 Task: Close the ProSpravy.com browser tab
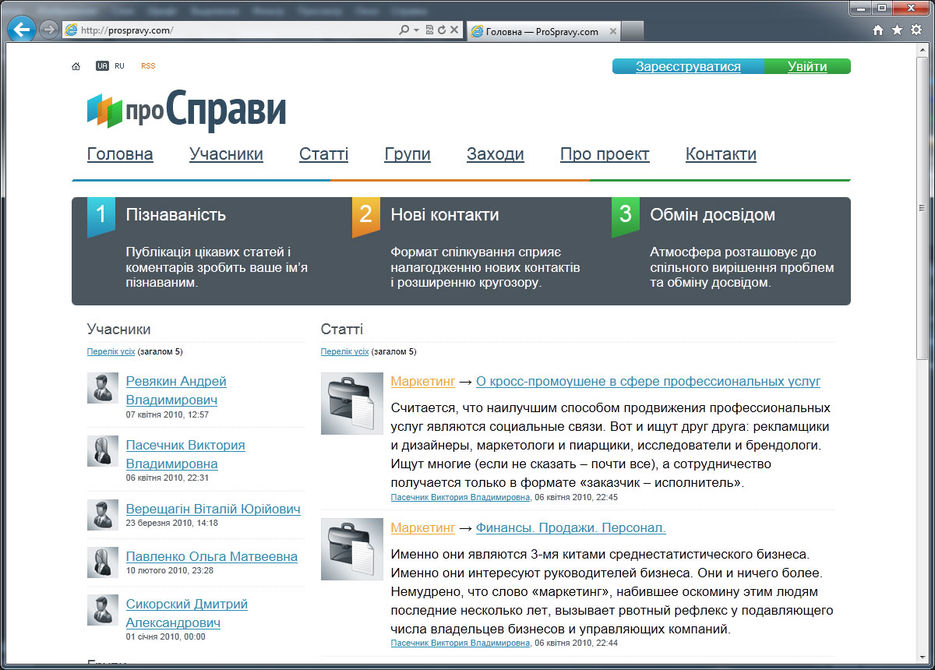(612, 32)
